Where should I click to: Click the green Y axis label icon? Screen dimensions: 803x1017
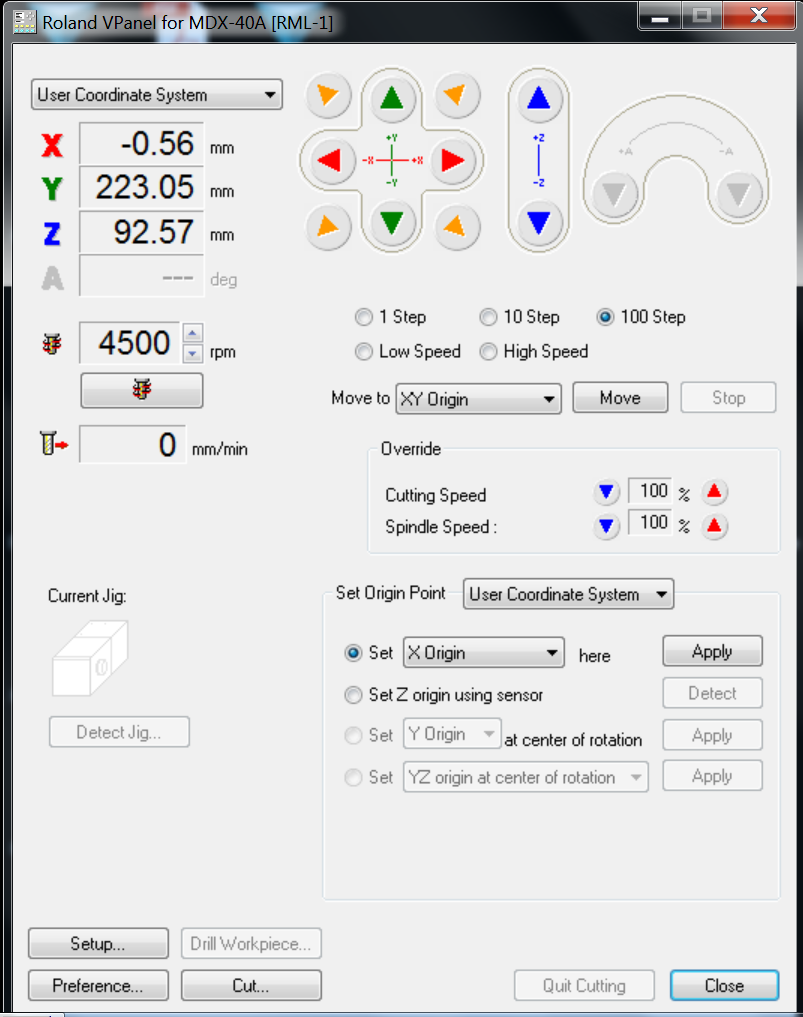pos(53,189)
